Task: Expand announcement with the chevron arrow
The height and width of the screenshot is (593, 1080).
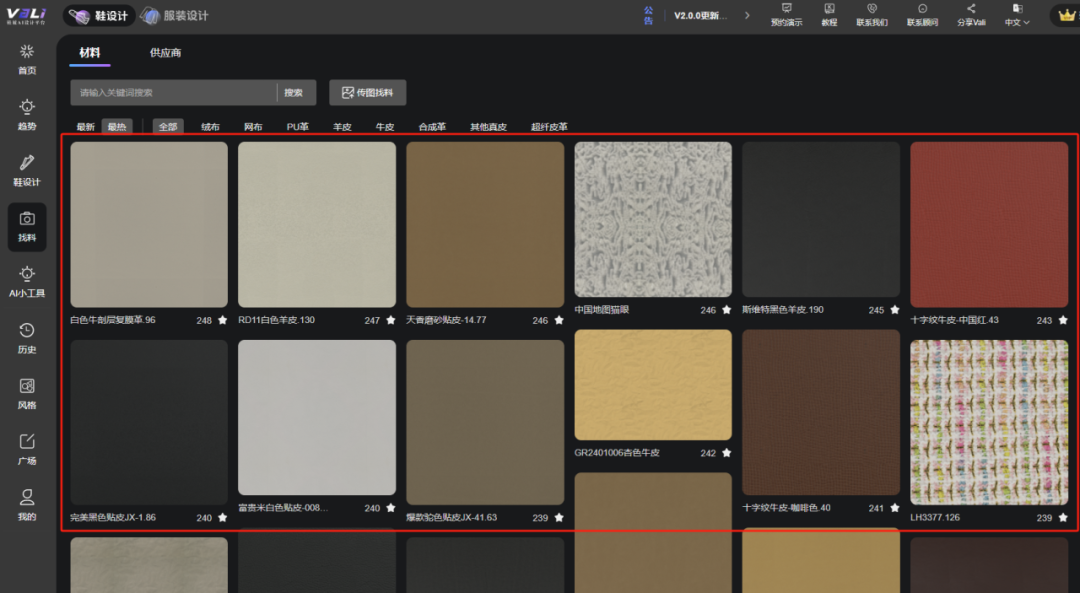Action: (x=747, y=15)
